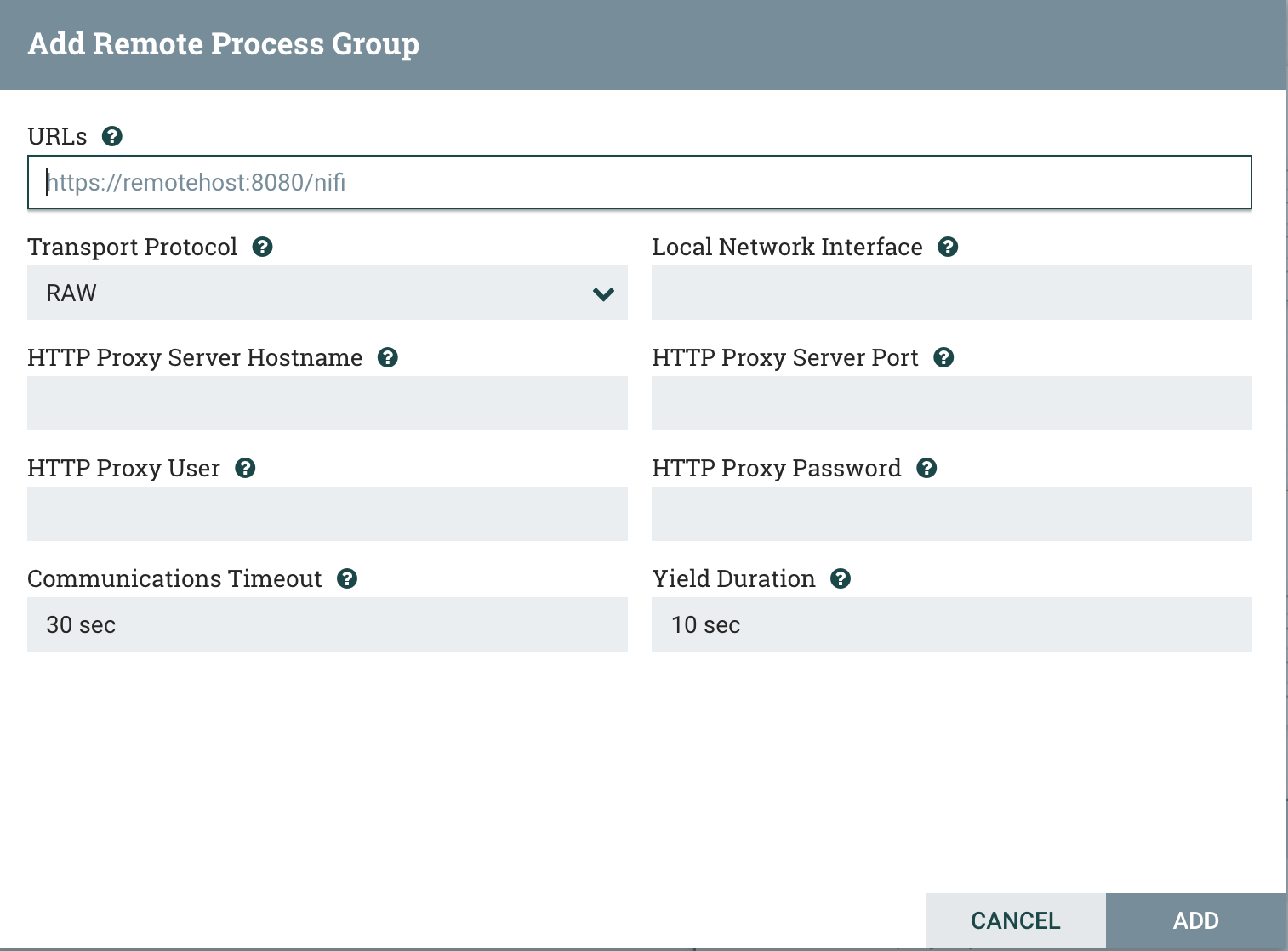Screen dimensions: 1288x951
Task: Click the Local Network Interface label text
Action: pos(787,247)
